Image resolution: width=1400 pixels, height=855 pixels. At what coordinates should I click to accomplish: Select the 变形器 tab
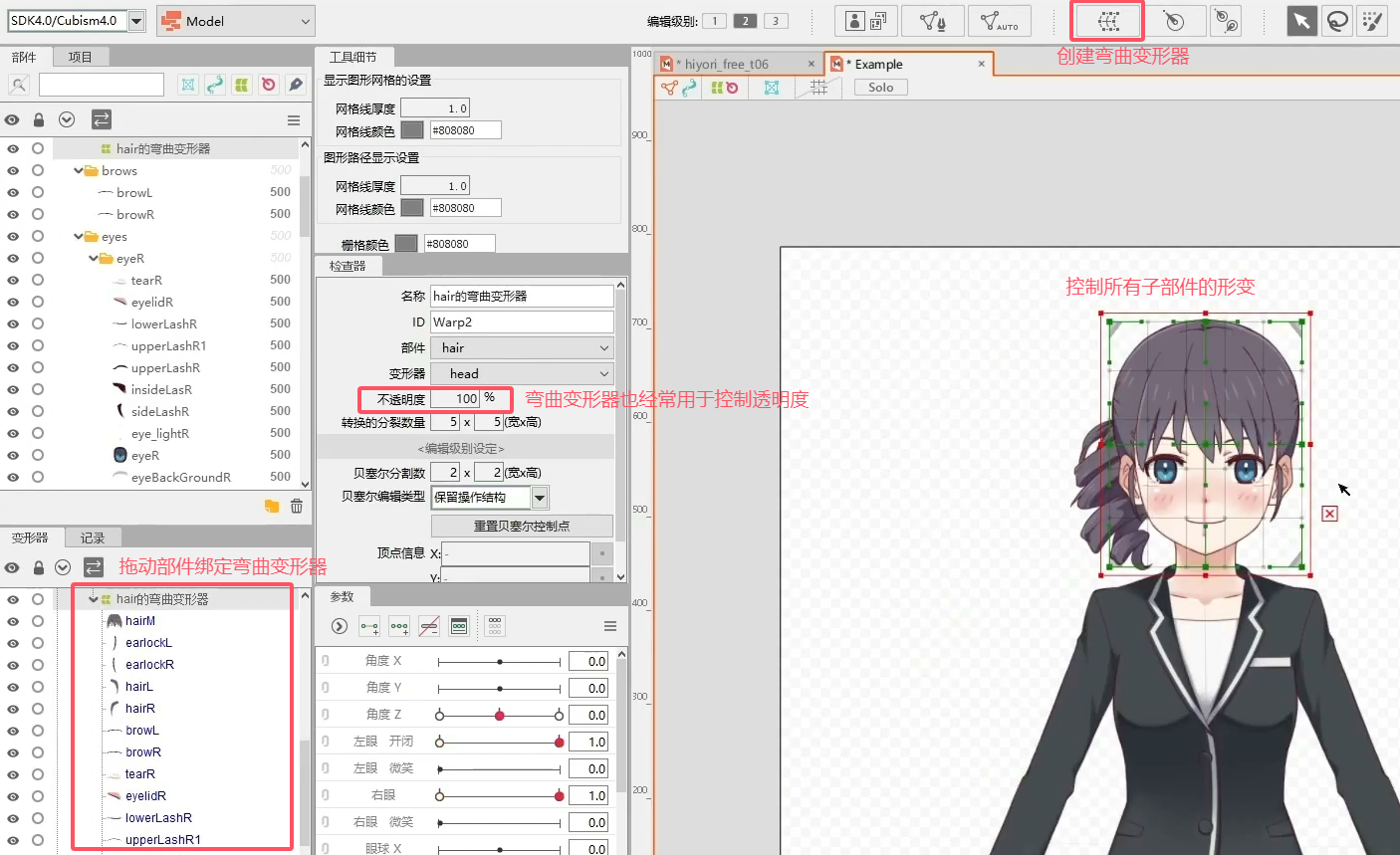30,537
